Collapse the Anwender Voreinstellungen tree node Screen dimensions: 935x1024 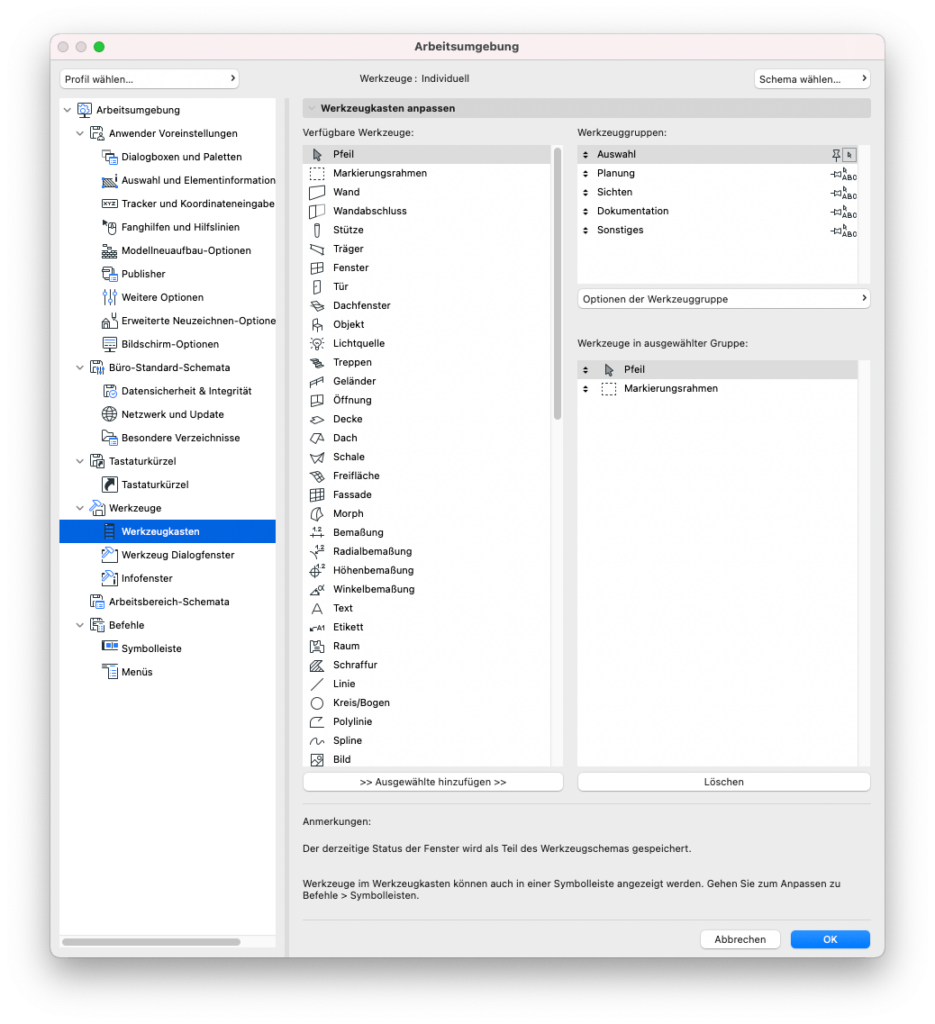[80, 133]
